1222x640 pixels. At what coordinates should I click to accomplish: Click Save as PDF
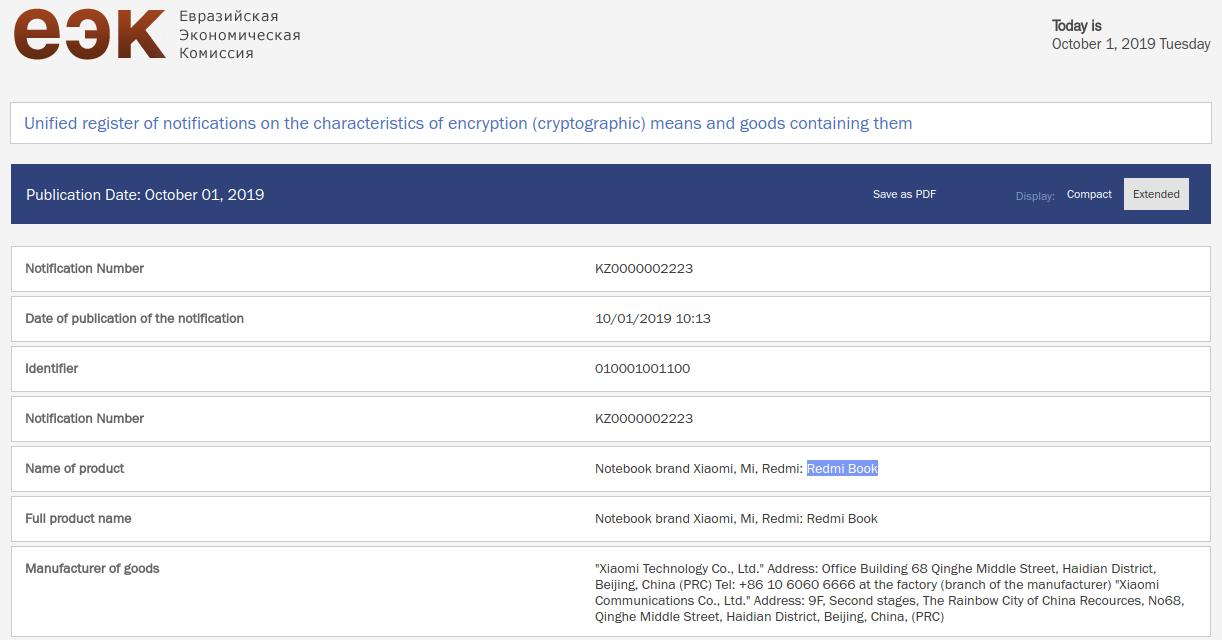click(904, 194)
